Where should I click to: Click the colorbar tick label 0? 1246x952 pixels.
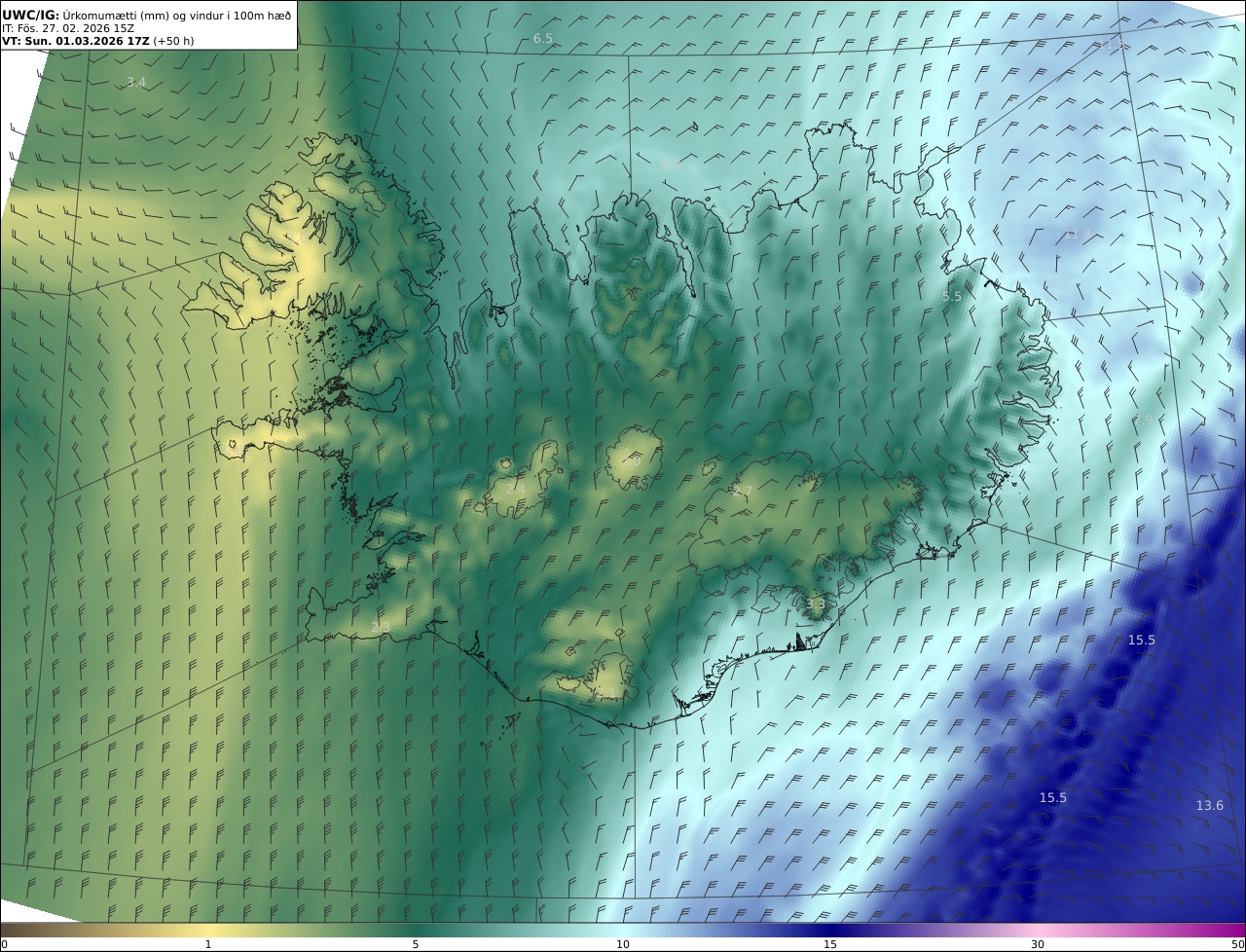click(4, 944)
